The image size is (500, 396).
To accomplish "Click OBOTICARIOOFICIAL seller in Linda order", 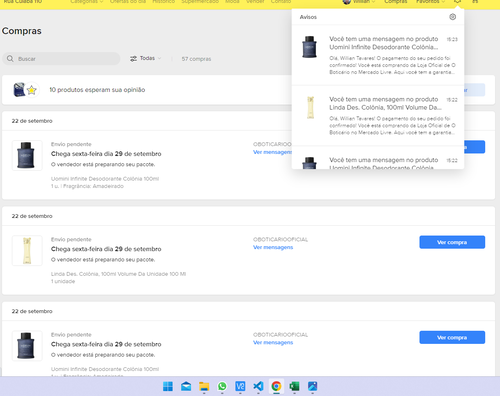I will [x=280, y=239].
